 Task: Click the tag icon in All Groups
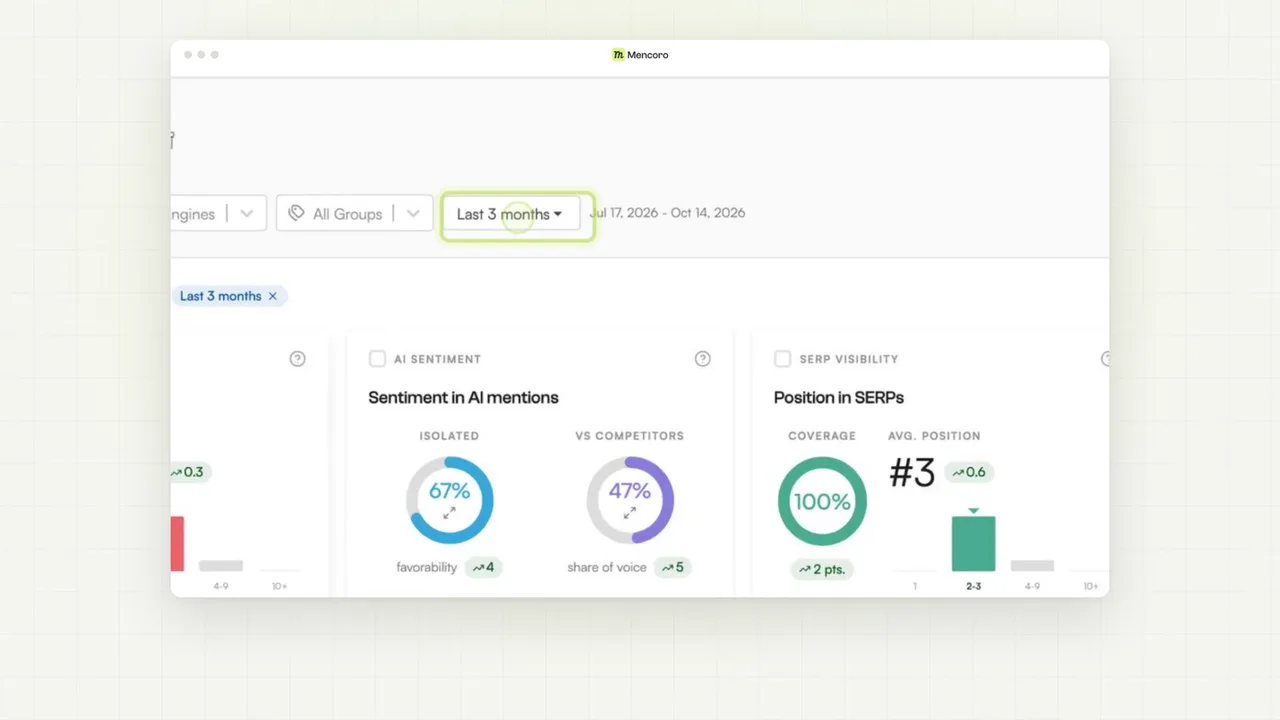[296, 213]
